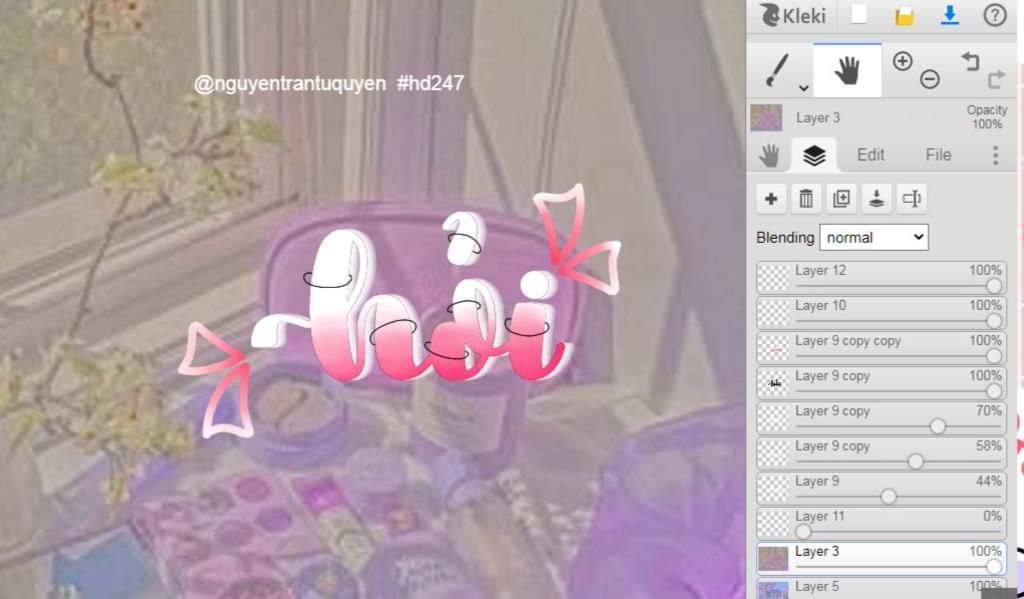Click Layer 9 copy 70% opacity slider handle
The height and width of the screenshot is (599, 1024).
pyautogui.click(x=938, y=427)
